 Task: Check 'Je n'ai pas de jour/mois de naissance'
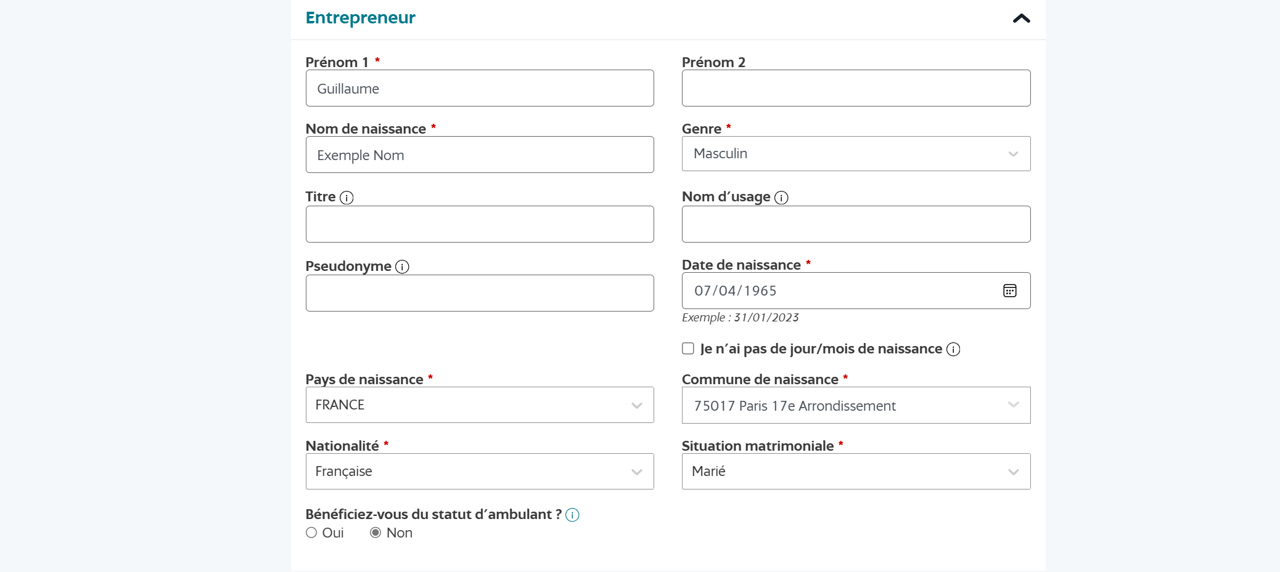coord(688,349)
